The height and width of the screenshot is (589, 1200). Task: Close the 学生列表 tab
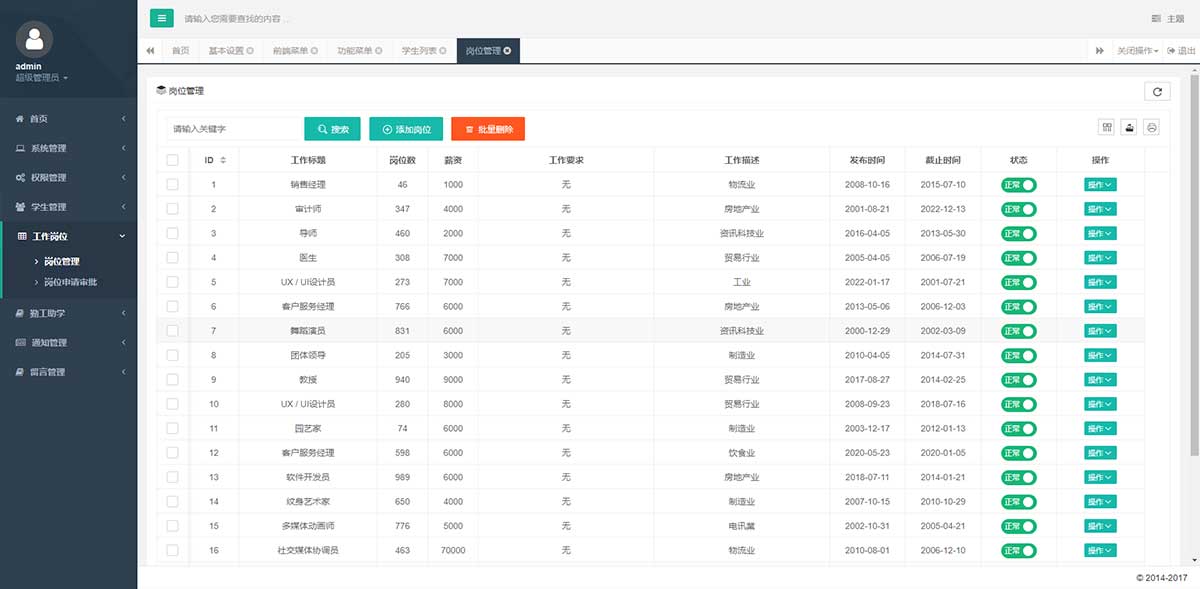click(444, 50)
